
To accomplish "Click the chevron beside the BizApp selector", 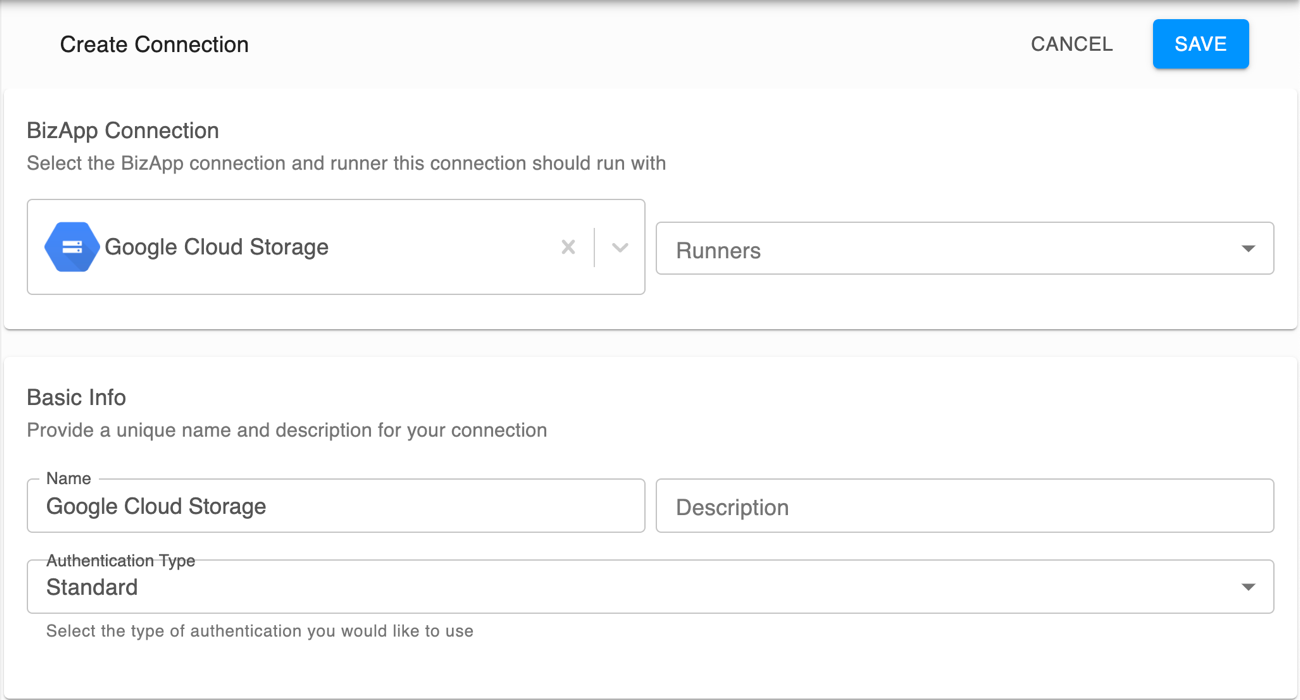I will (619, 246).
